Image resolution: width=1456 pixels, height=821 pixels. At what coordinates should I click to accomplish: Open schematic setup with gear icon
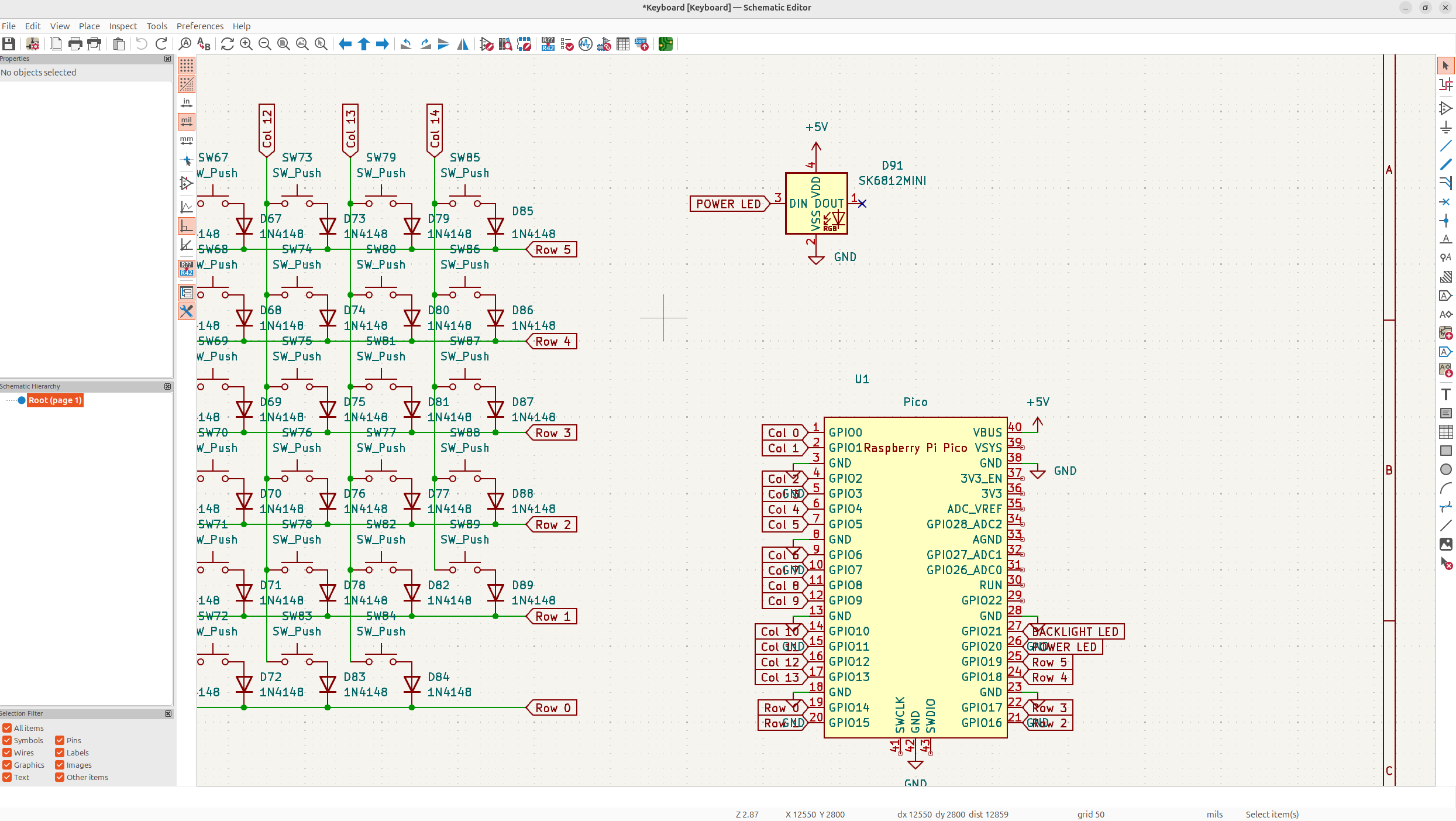33,44
